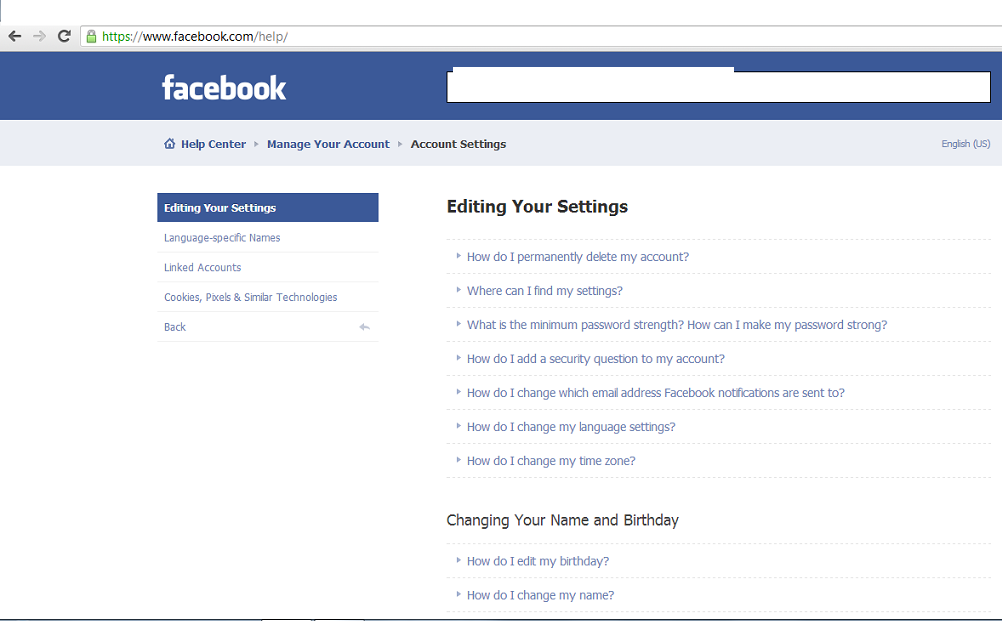1002x621 pixels.
Task: Expand triangle for edit my birthday
Action: point(458,560)
